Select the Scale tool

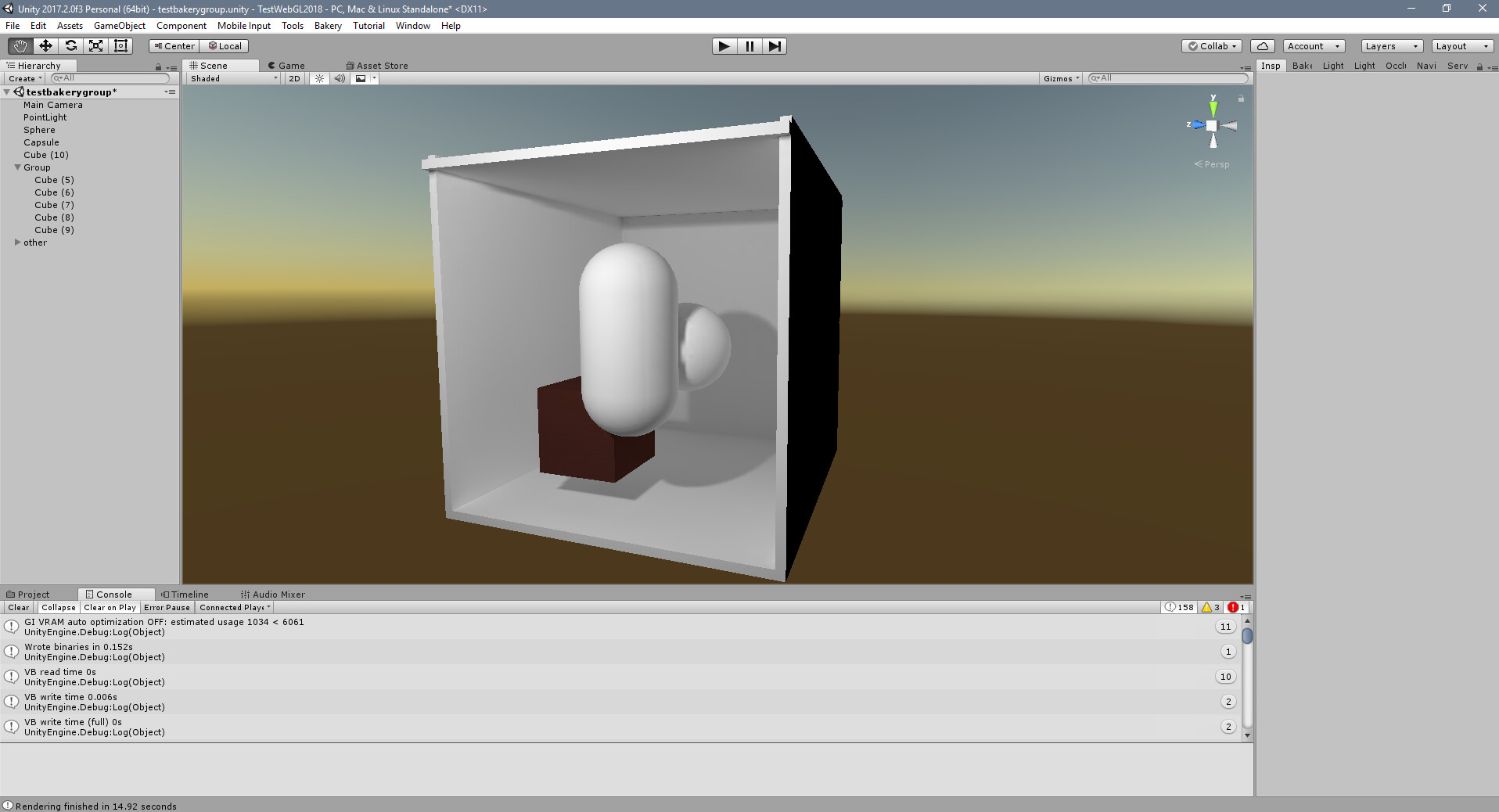pos(95,45)
